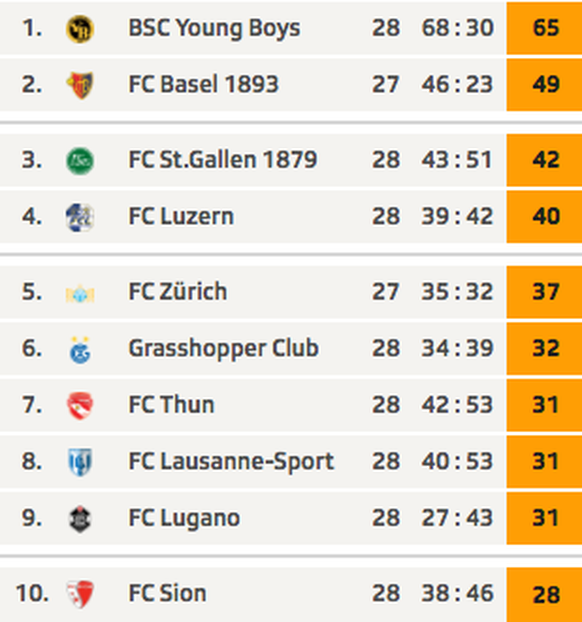Viewport: 582px width, 622px height.
Task: Click the orange 65 points cell
Action: 544,27
